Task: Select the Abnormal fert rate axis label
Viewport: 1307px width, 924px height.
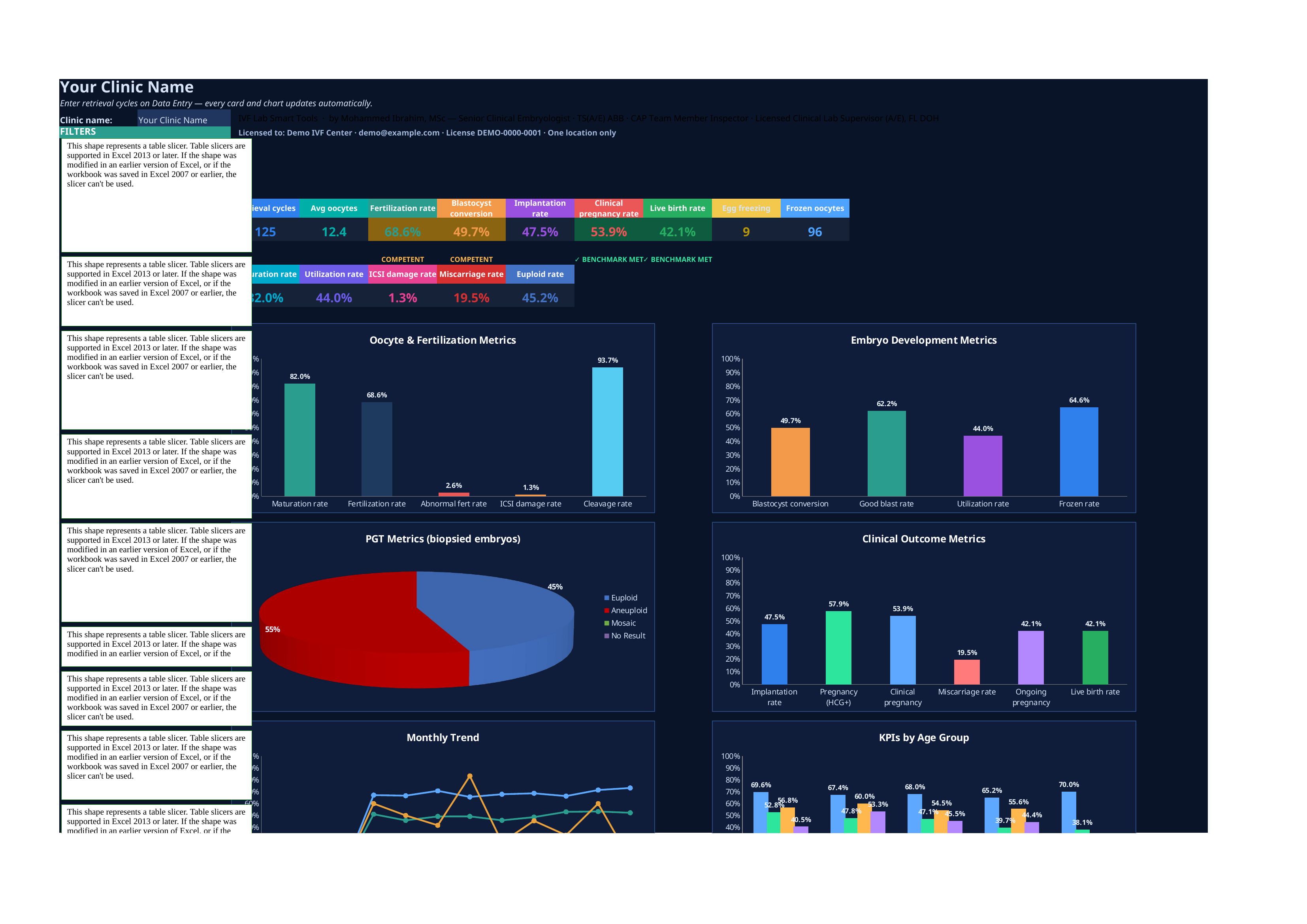Action: coord(454,504)
